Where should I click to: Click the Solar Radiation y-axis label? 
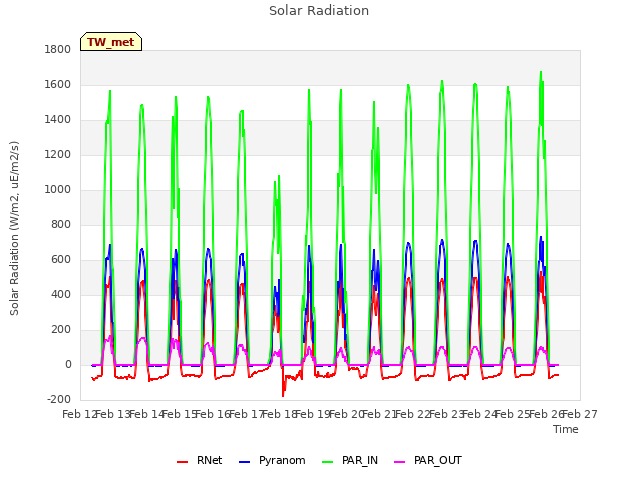(x=14, y=228)
